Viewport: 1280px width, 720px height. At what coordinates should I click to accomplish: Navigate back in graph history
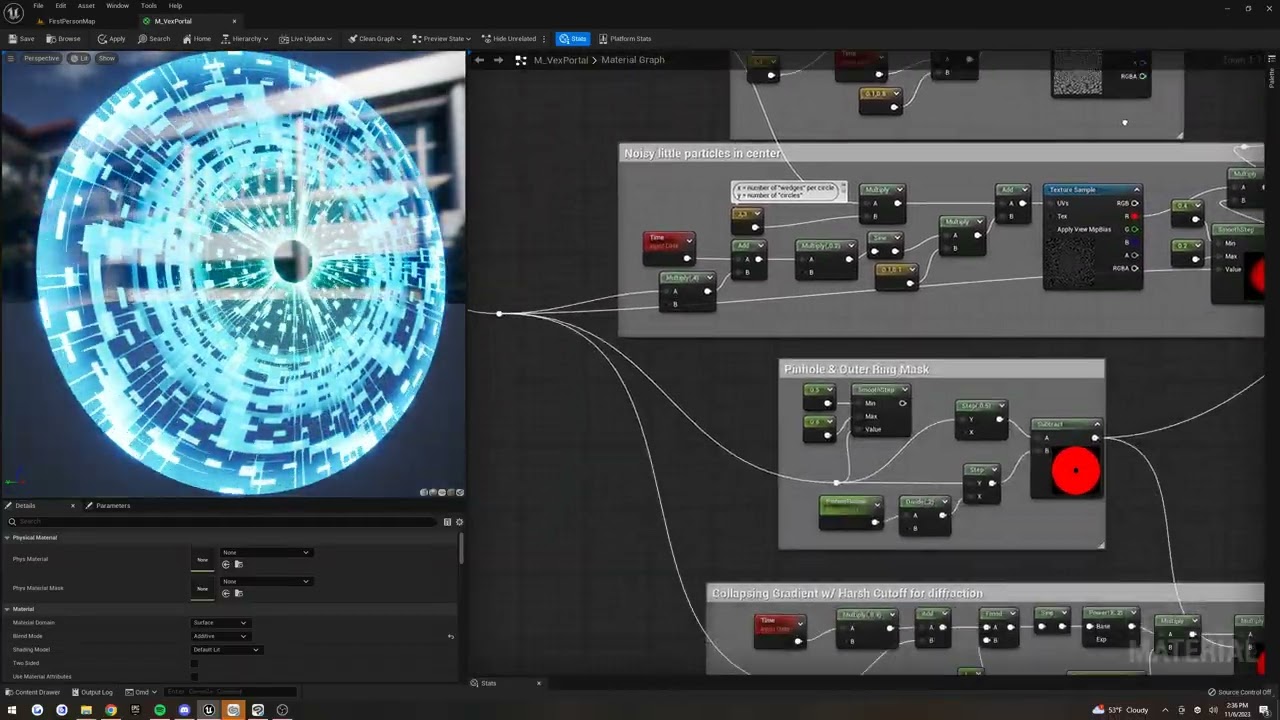click(x=479, y=60)
